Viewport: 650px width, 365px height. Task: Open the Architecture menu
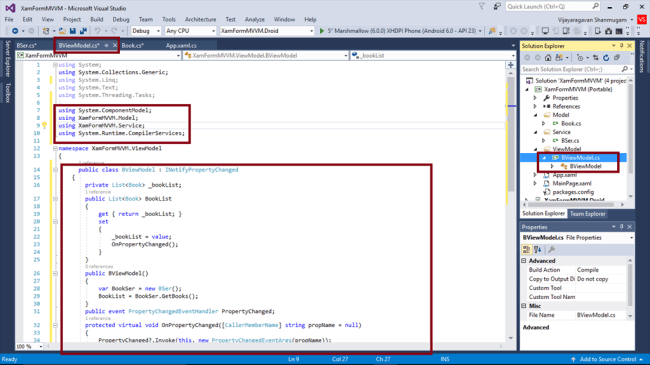tap(201, 19)
